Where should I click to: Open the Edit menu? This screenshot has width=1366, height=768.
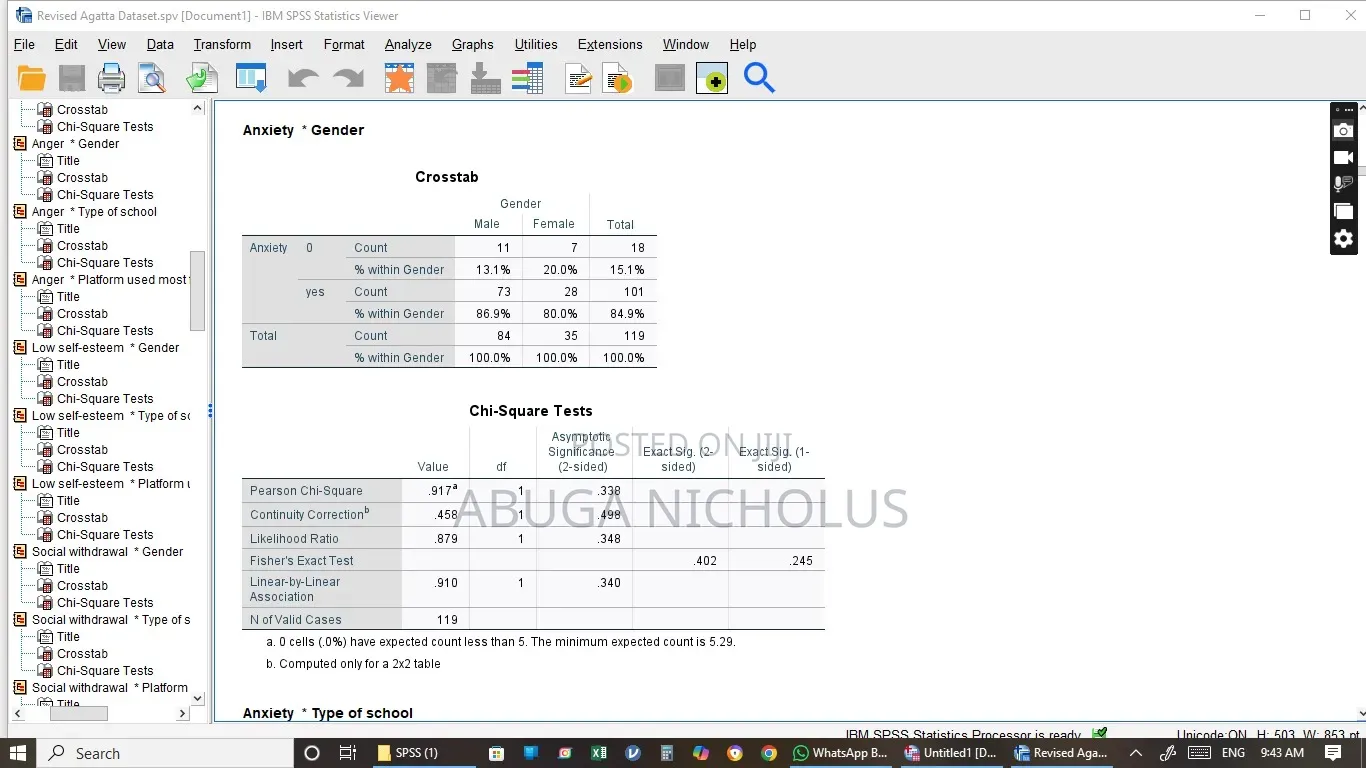pos(66,44)
